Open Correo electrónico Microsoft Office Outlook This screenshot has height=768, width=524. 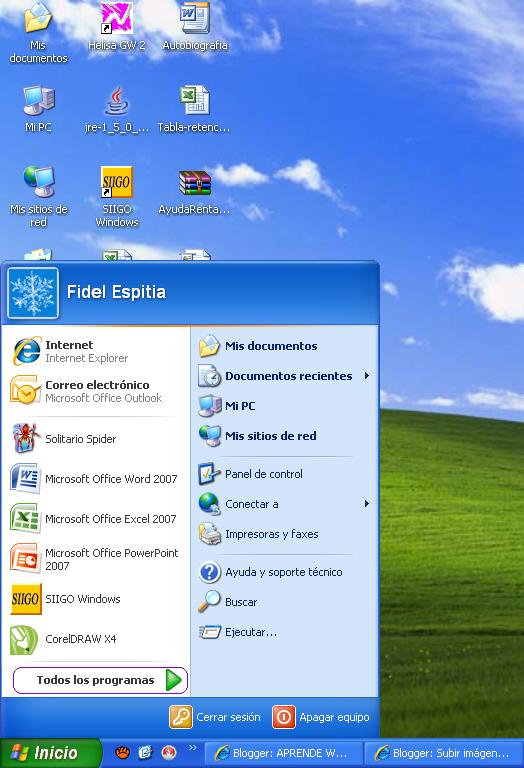coord(95,391)
